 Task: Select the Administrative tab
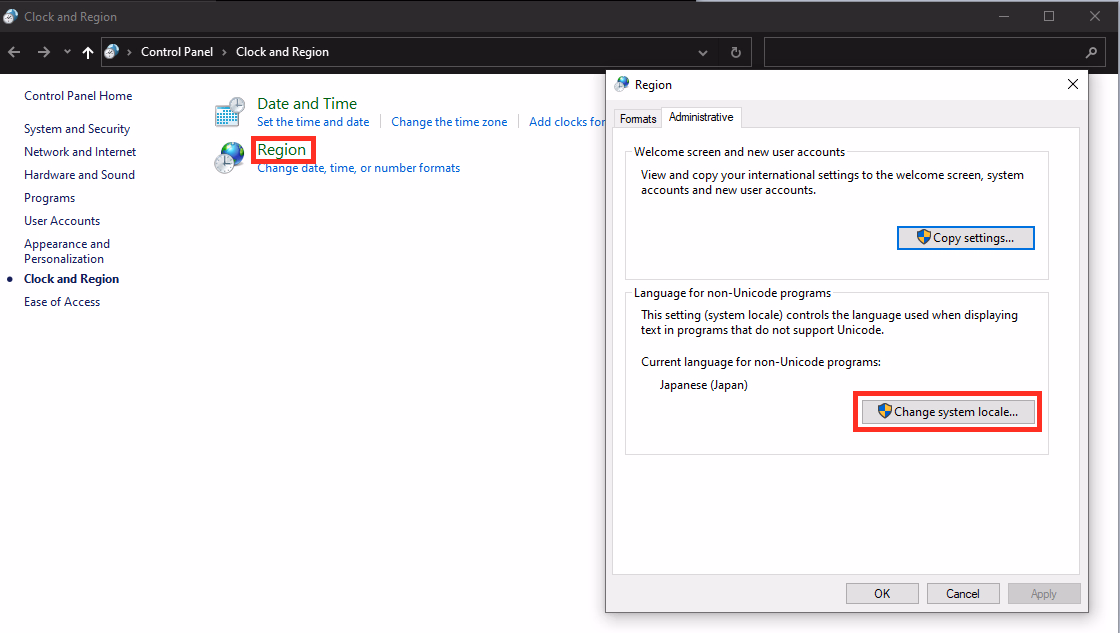click(x=701, y=116)
